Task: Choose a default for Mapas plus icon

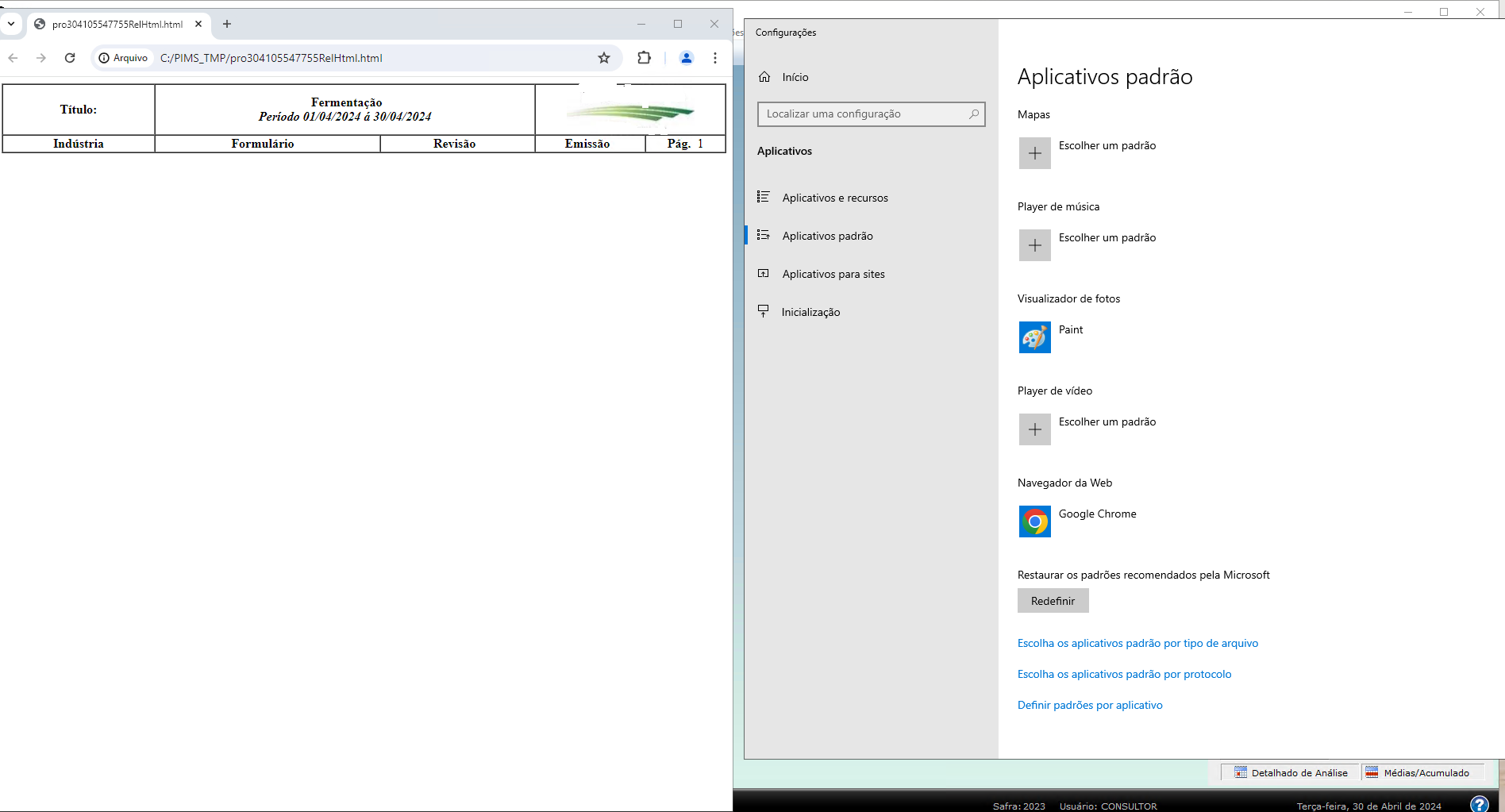Action: tap(1035, 153)
